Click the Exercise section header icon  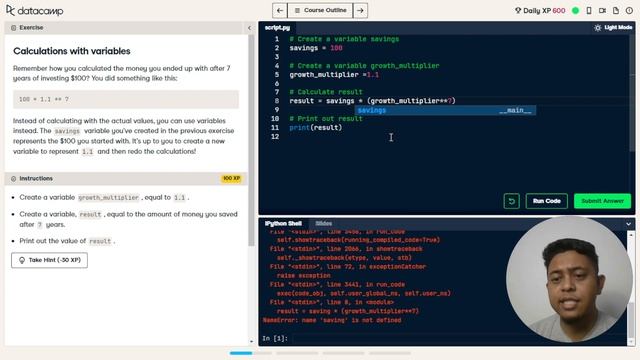tap(13, 28)
